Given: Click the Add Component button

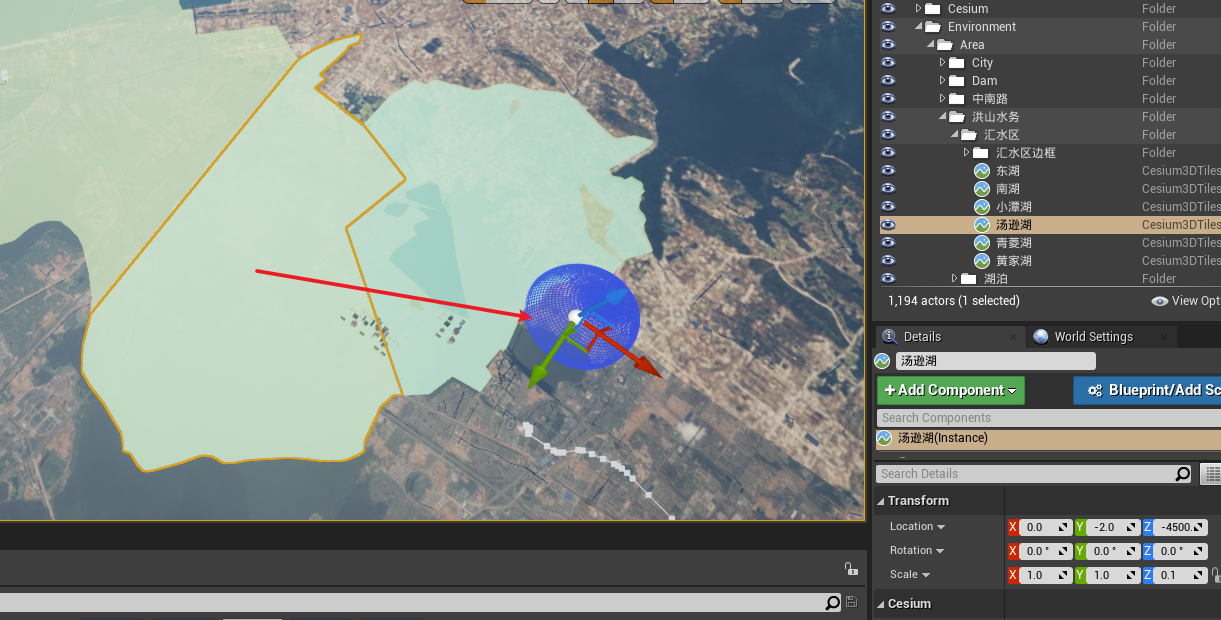Looking at the screenshot, I should [950, 390].
